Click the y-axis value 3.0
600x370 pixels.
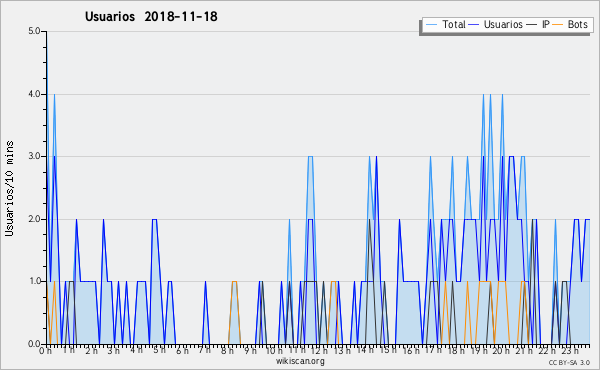(x=34, y=156)
